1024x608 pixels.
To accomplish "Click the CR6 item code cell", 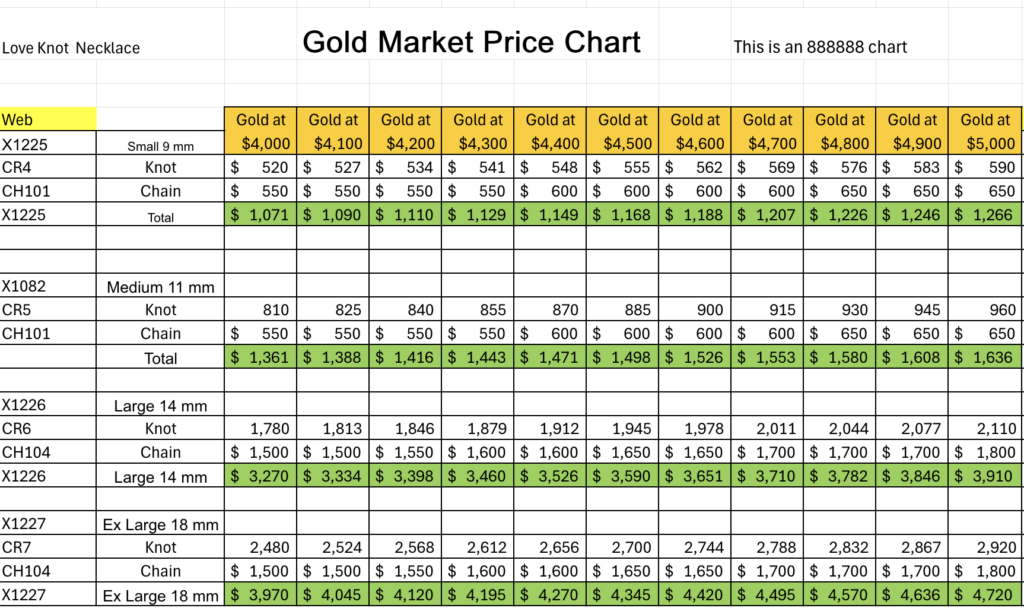I will [x=48, y=429].
